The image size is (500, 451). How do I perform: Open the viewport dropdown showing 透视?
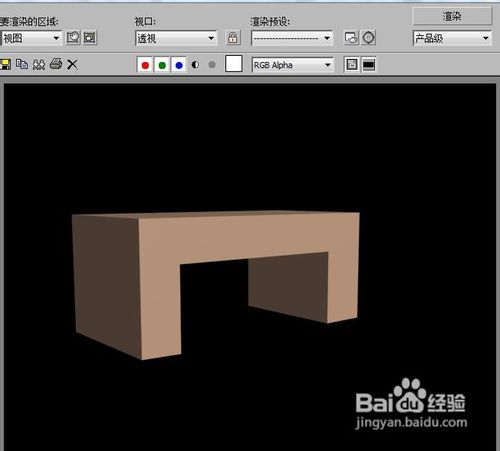tap(176, 38)
